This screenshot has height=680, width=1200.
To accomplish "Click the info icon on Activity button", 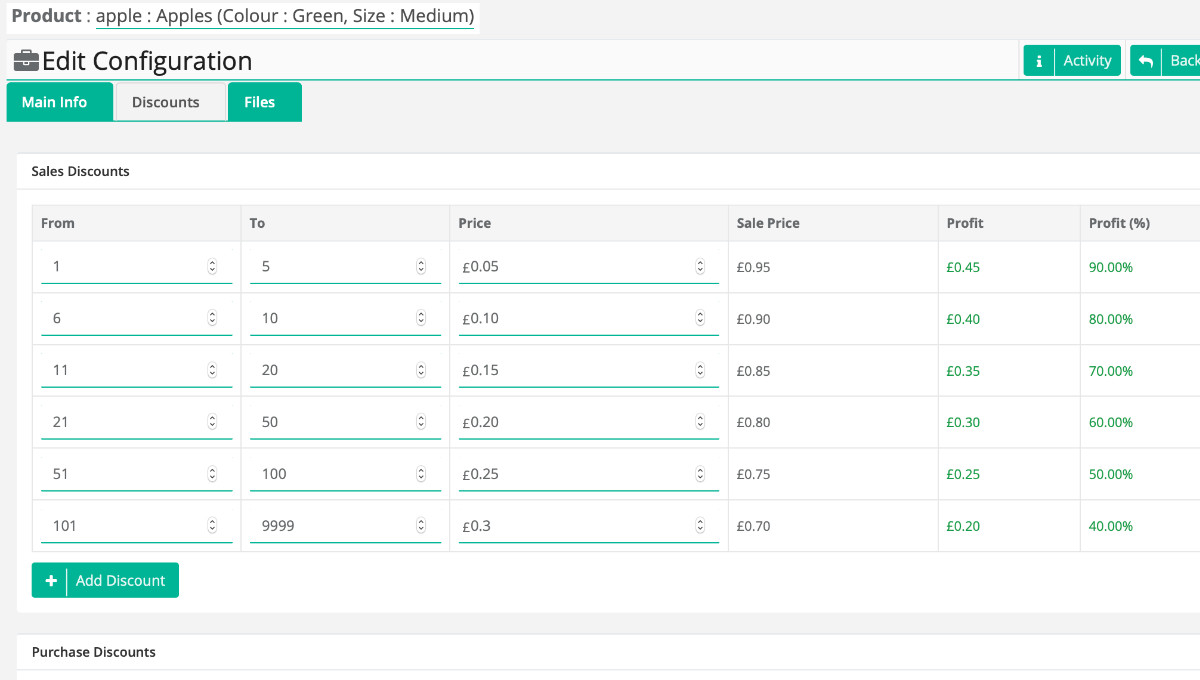I will pyautogui.click(x=1039, y=61).
